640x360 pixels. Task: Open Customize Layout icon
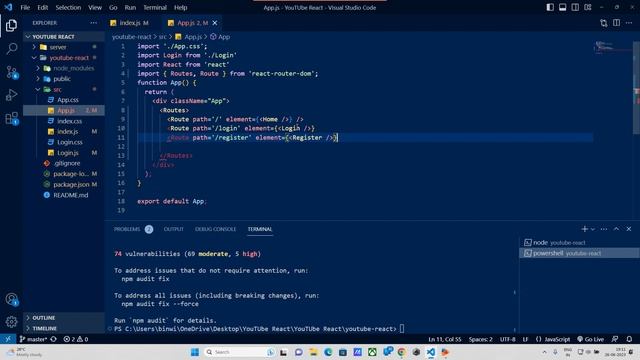click(x=588, y=7)
